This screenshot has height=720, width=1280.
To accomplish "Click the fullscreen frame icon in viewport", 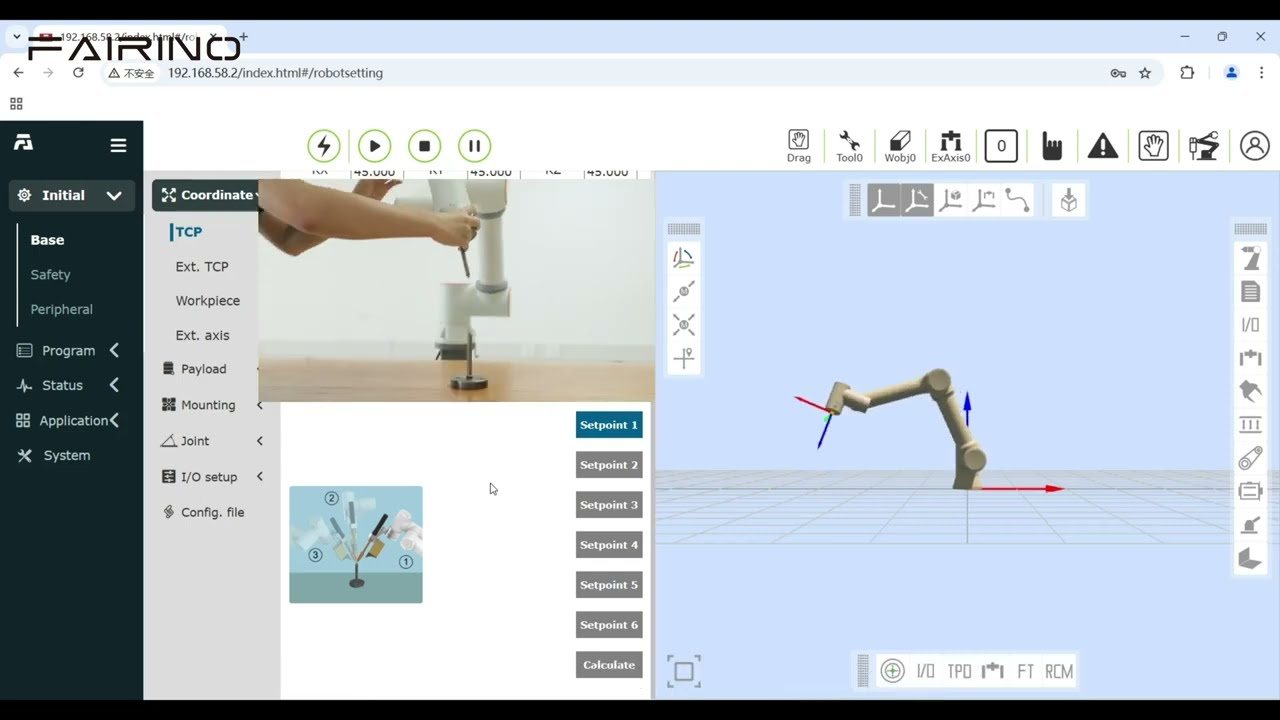I will coord(684,671).
